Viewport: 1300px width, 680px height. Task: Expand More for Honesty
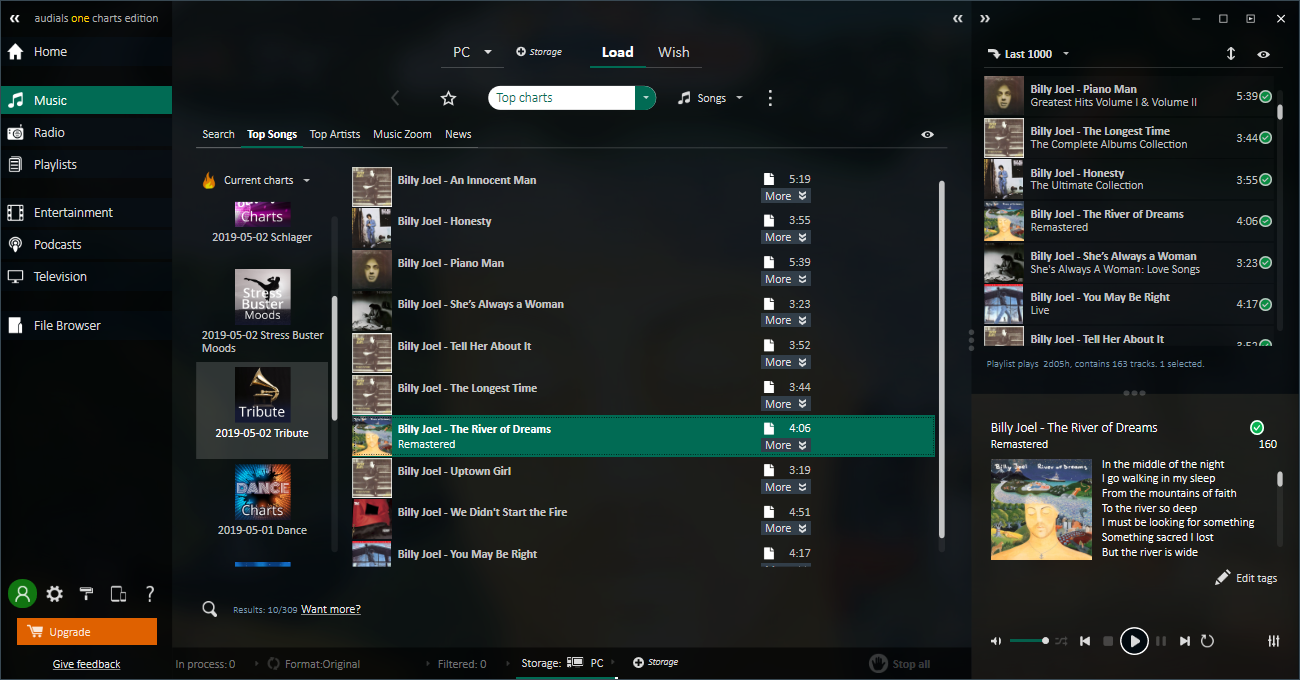(786, 237)
